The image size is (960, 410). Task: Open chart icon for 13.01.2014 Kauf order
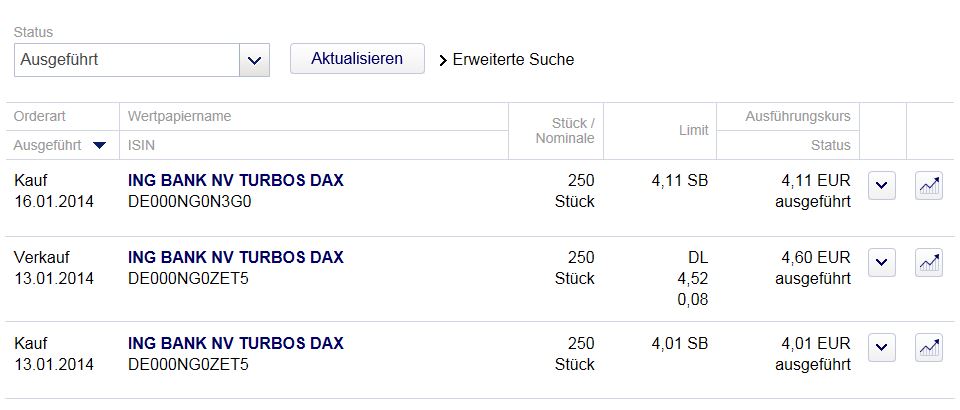pyautogui.click(x=929, y=348)
